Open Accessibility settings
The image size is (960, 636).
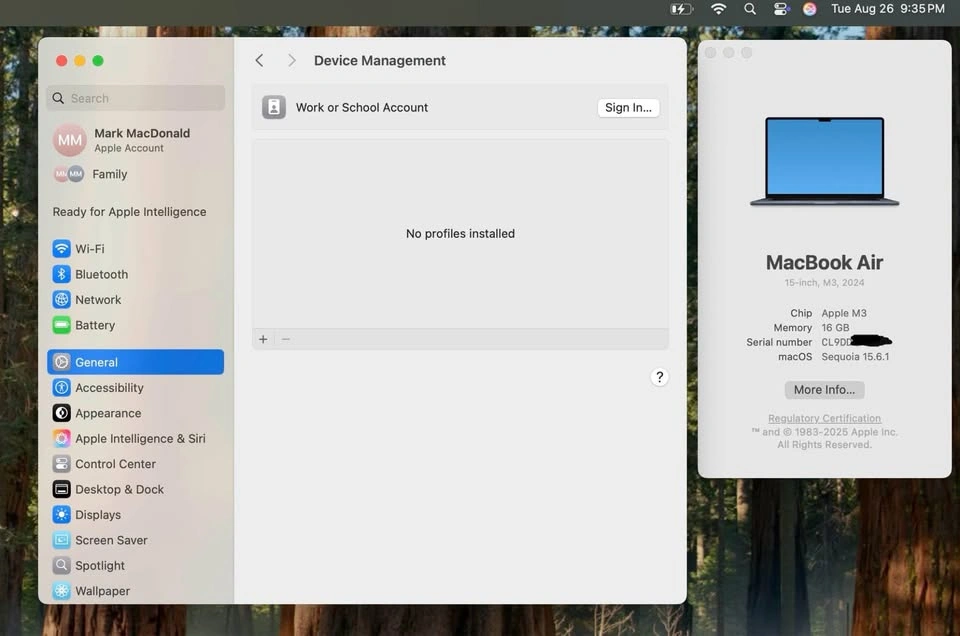pyautogui.click(x=108, y=388)
